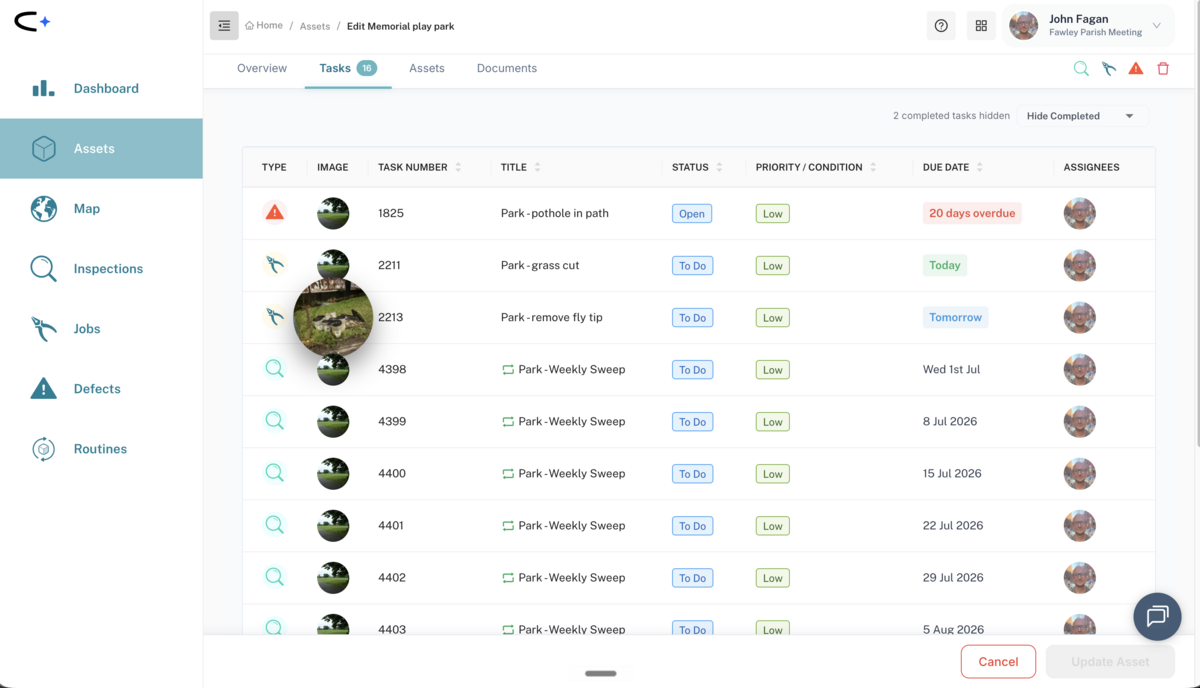Select the Tasks tab

[348, 68]
